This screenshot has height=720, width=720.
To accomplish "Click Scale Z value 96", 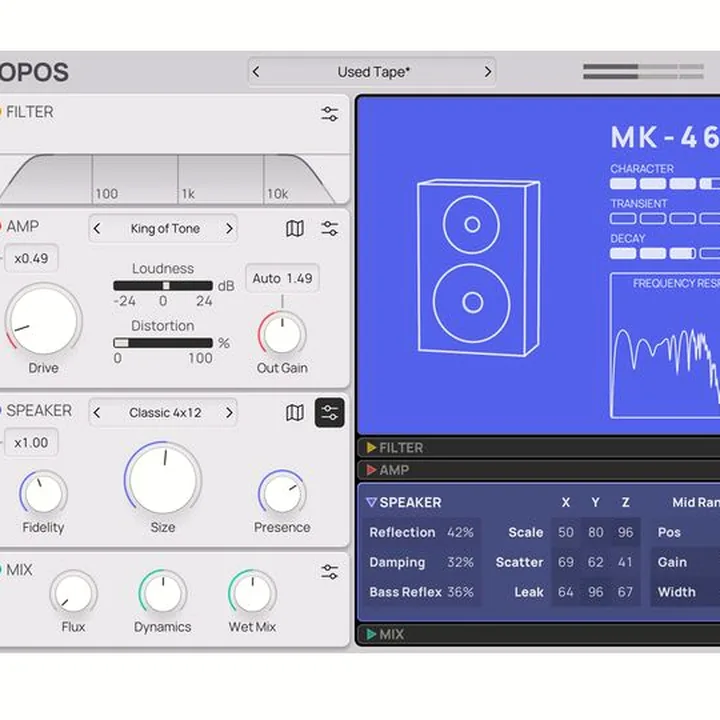I will (625, 532).
